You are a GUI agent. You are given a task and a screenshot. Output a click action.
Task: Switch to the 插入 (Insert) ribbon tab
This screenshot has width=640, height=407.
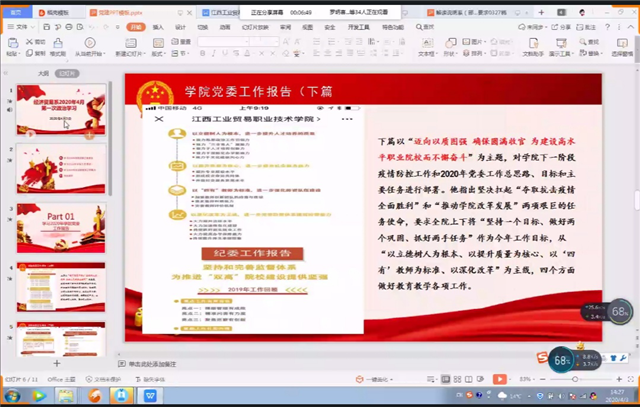[157, 28]
